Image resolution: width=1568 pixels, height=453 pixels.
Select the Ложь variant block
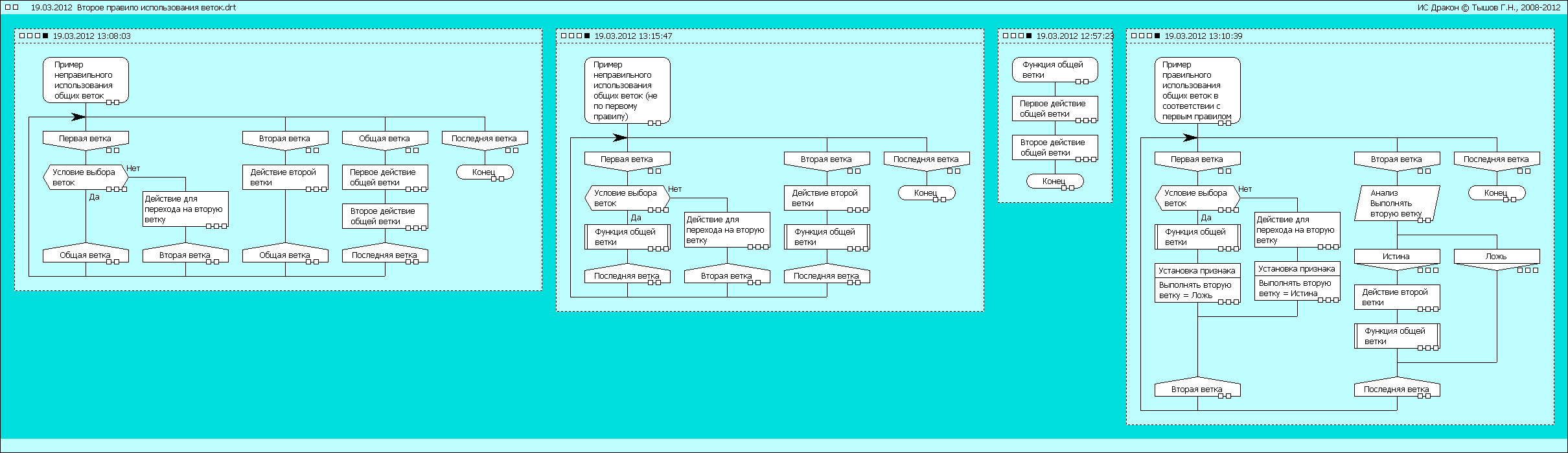click(1496, 257)
